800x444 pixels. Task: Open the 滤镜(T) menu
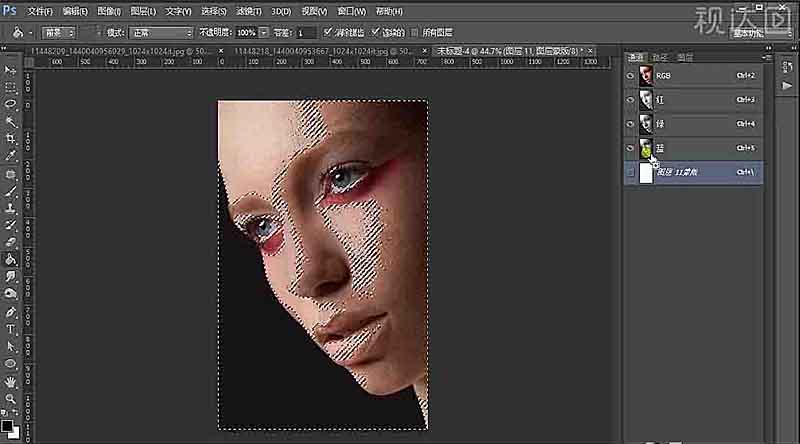248,11
